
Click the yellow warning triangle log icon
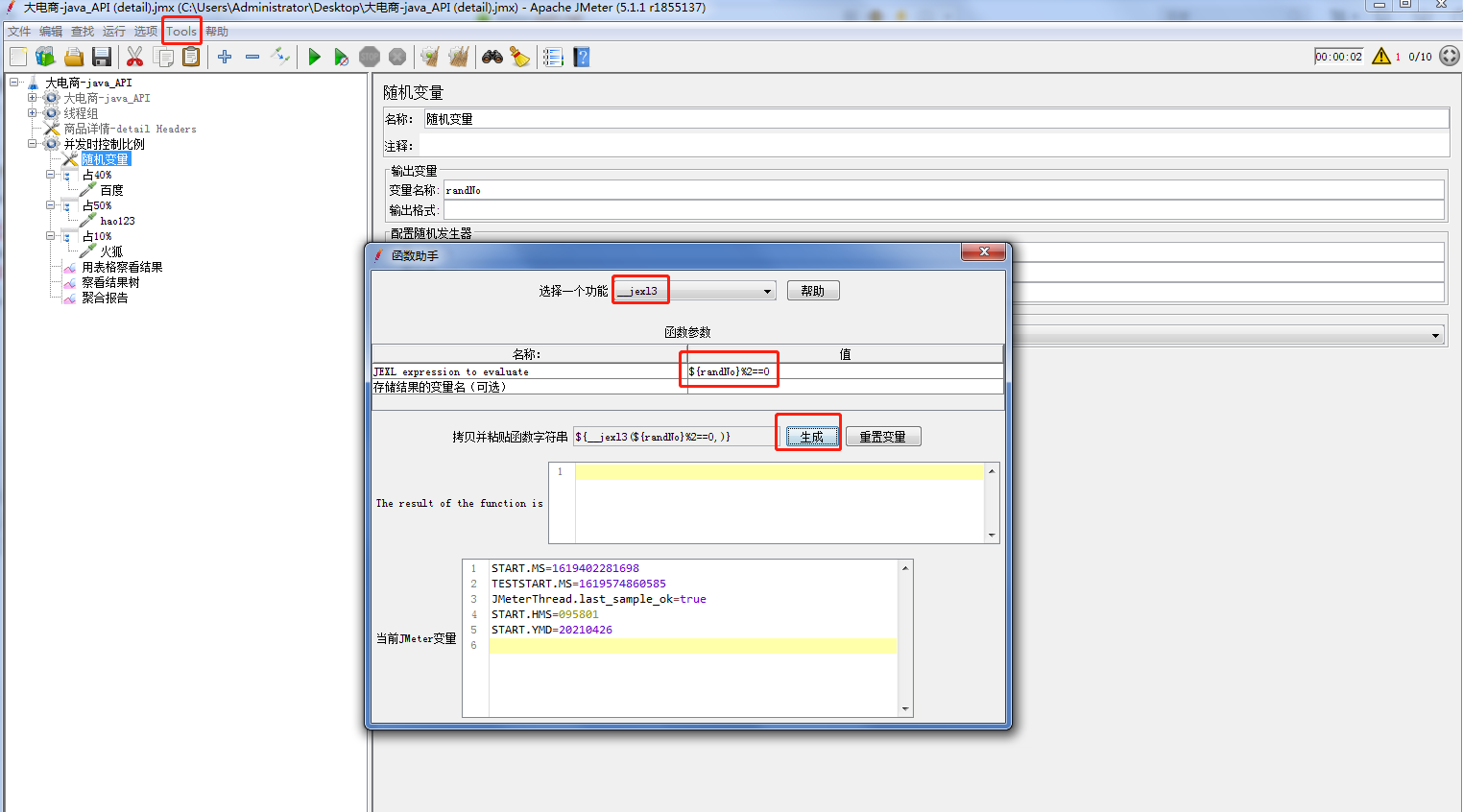click(1381, 56)
